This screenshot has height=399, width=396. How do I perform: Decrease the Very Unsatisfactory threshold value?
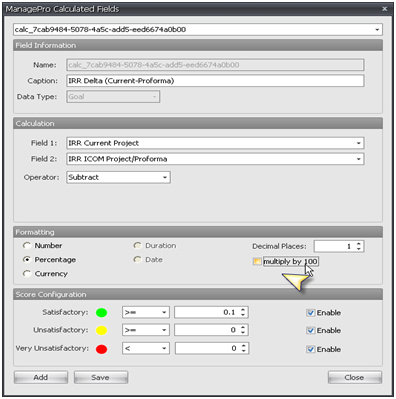point(244,351)
